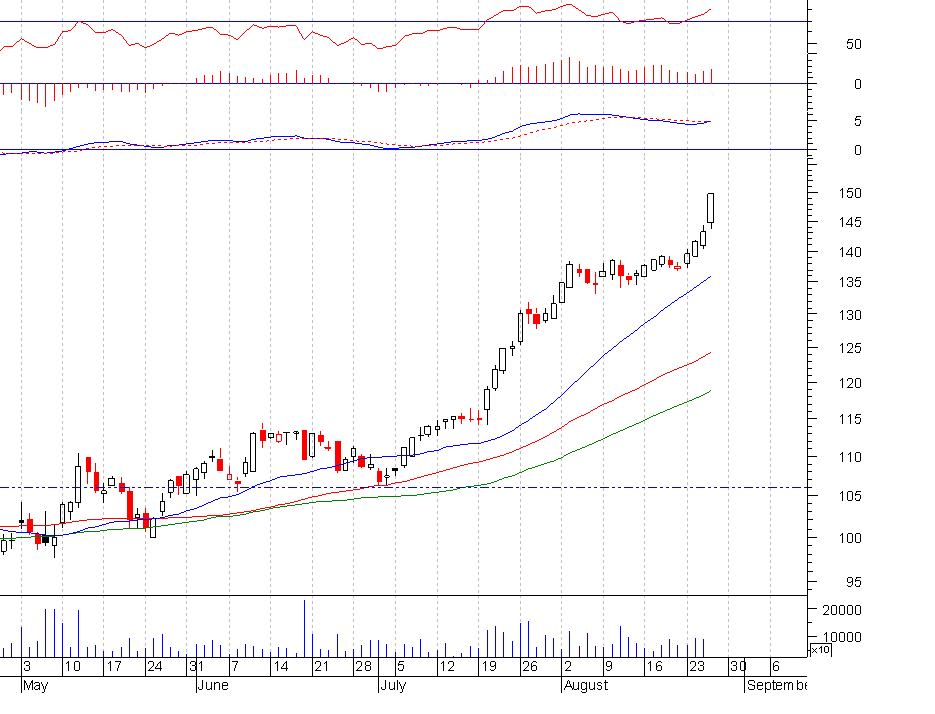Viewport: 935px width, 714px height.
Task: Click the date label '3' in May
Action: [27, 666]
